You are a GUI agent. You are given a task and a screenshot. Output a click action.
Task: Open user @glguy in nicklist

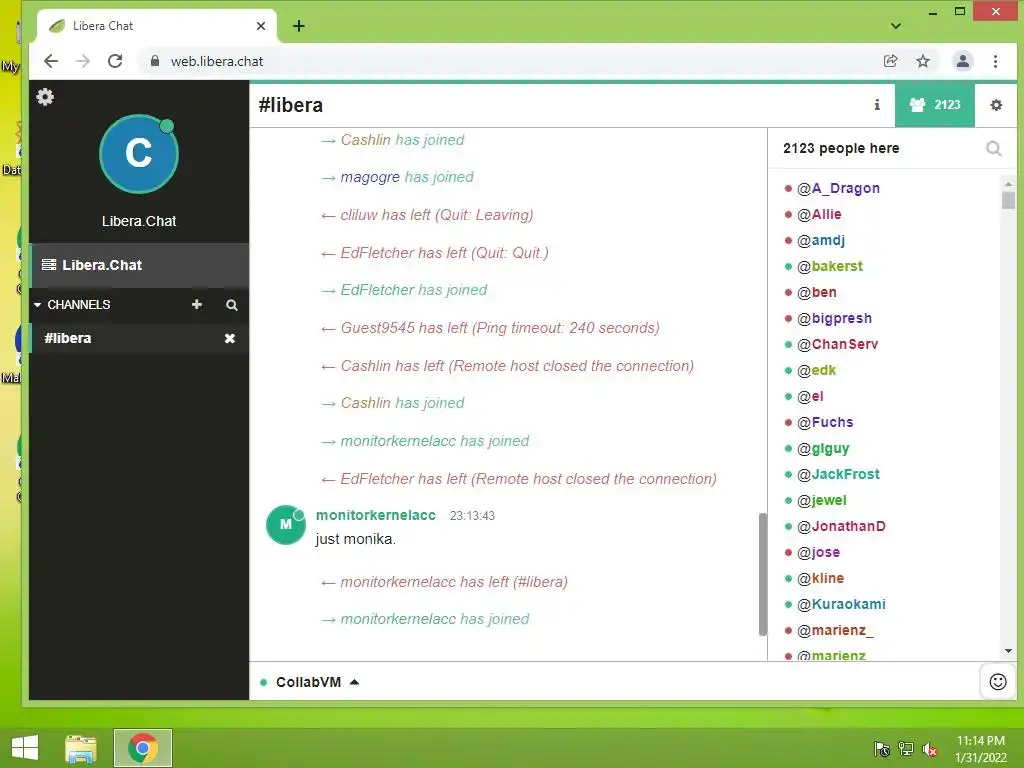(x=823, y=449)
